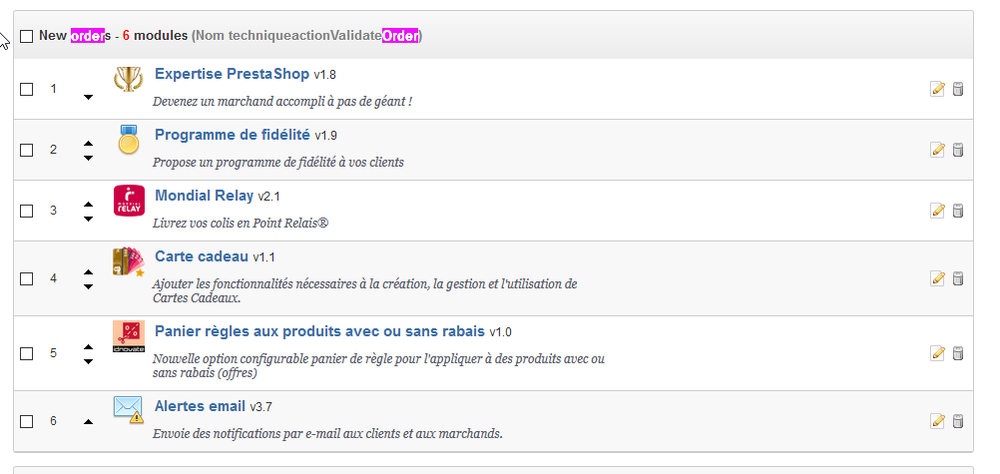Unhook Programme de fidélité with trash icon
The width and height of the screenshot is (1000, 474).
[x=957, y=150]
